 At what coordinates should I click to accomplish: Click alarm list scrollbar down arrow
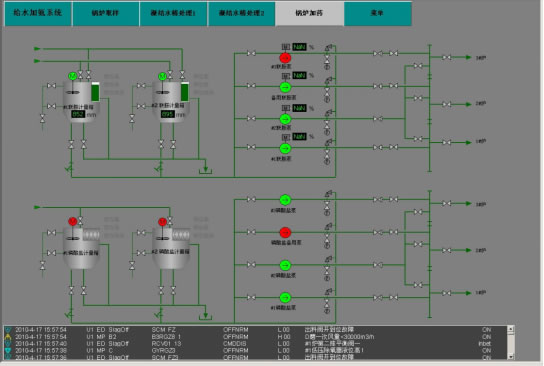point(511,356)
